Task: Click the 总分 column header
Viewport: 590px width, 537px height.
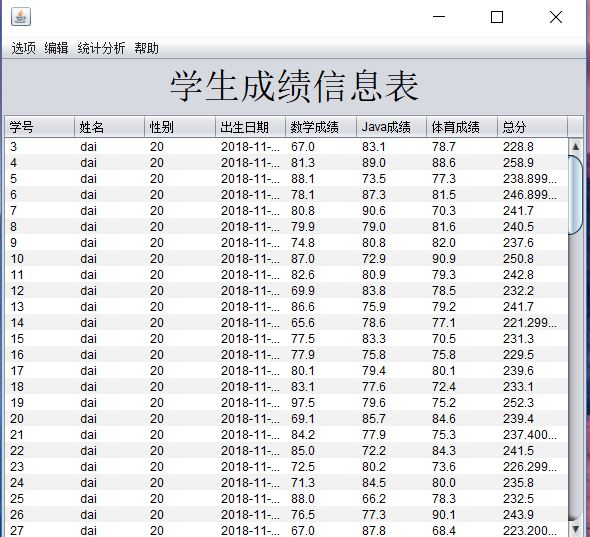Action: [x=532, y=127]
